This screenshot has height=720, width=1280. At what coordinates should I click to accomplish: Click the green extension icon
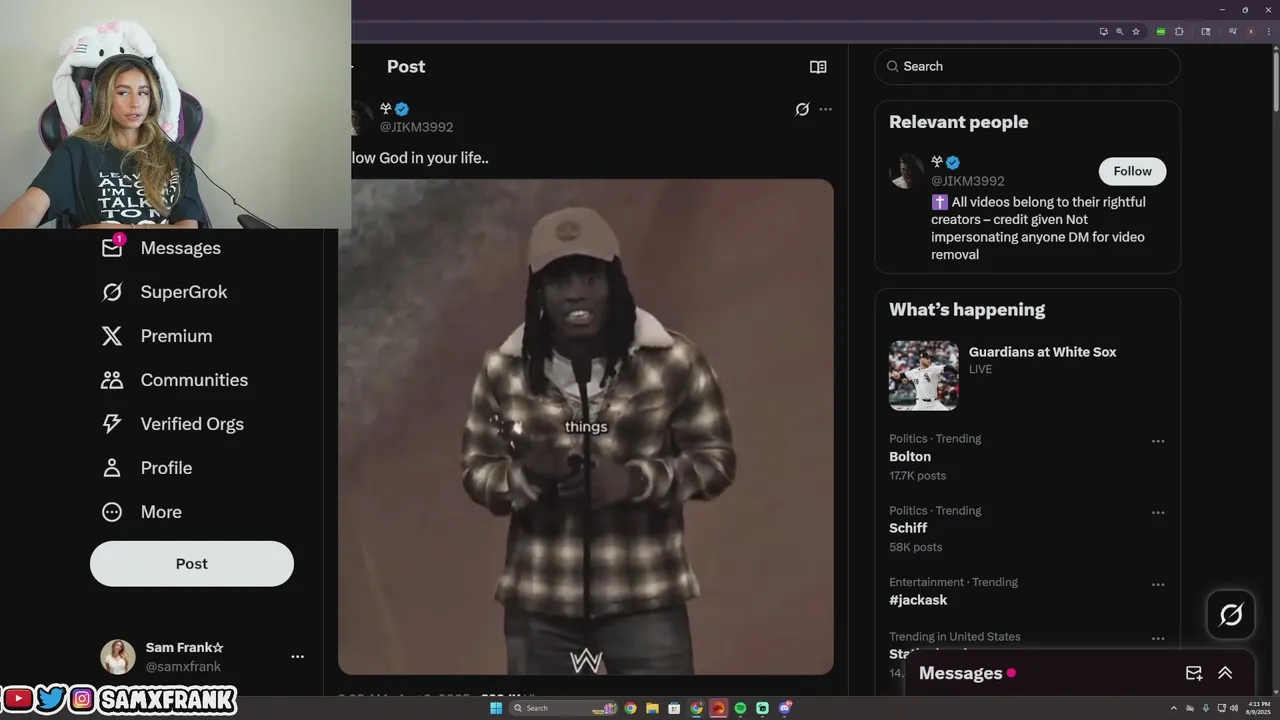pos(1161,31)
